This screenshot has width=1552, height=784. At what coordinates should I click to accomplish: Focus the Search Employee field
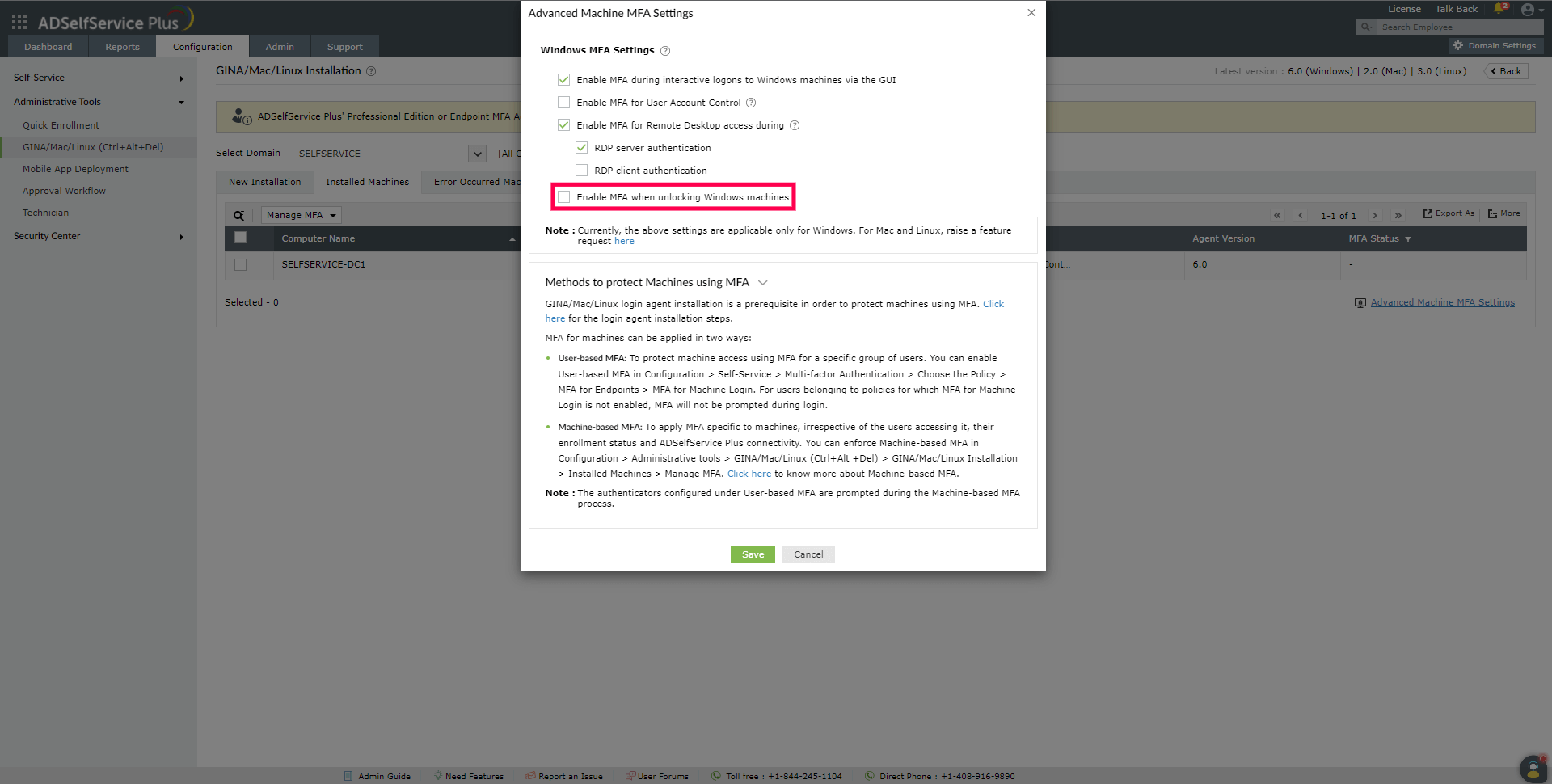[x=1459, y=27]
